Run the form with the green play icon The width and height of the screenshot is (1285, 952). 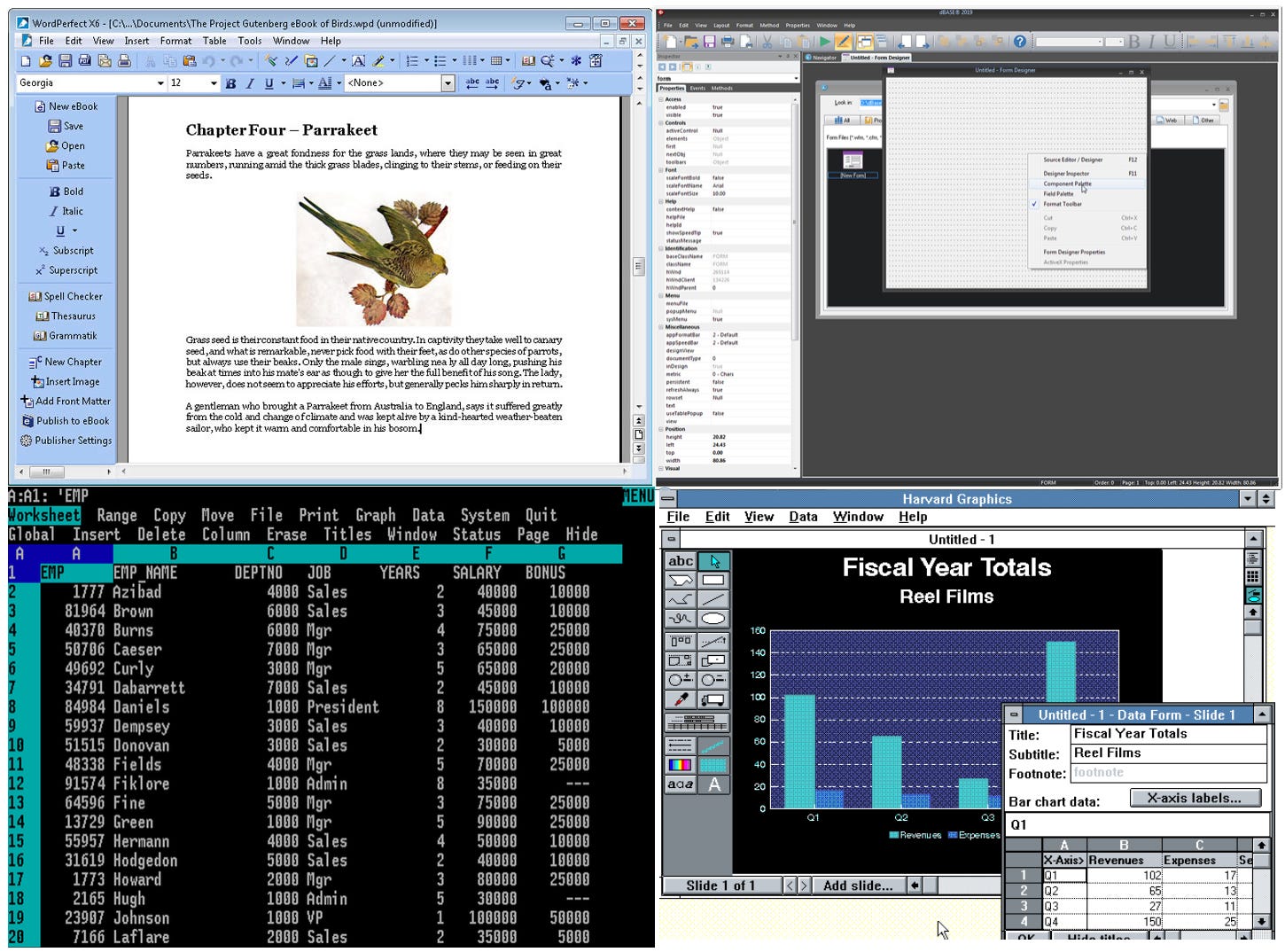pyautogui.click(x=824, y=41)
